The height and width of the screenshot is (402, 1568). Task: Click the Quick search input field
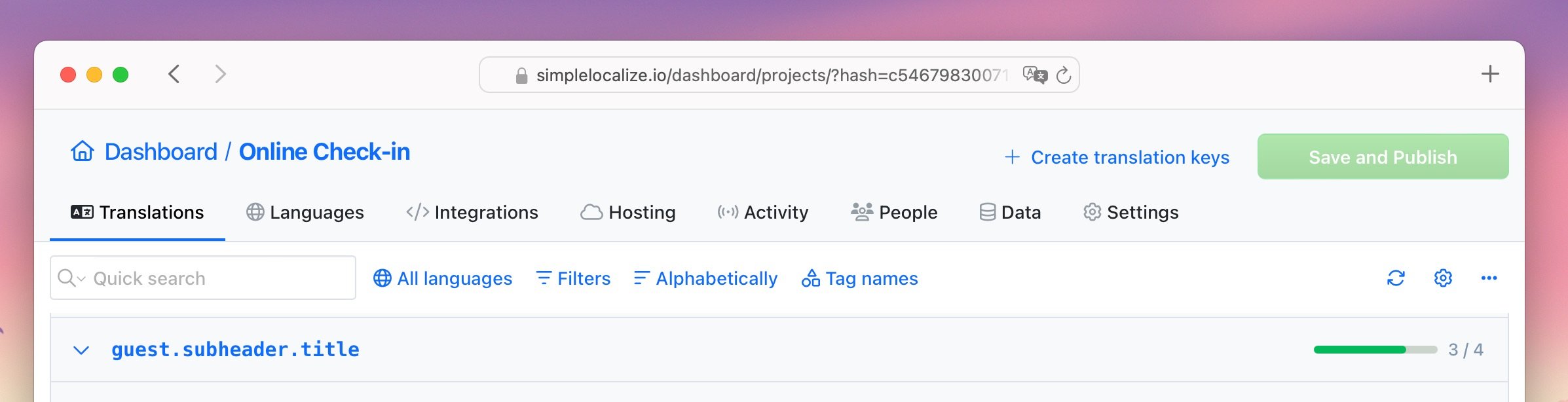[x=203, y=278]
